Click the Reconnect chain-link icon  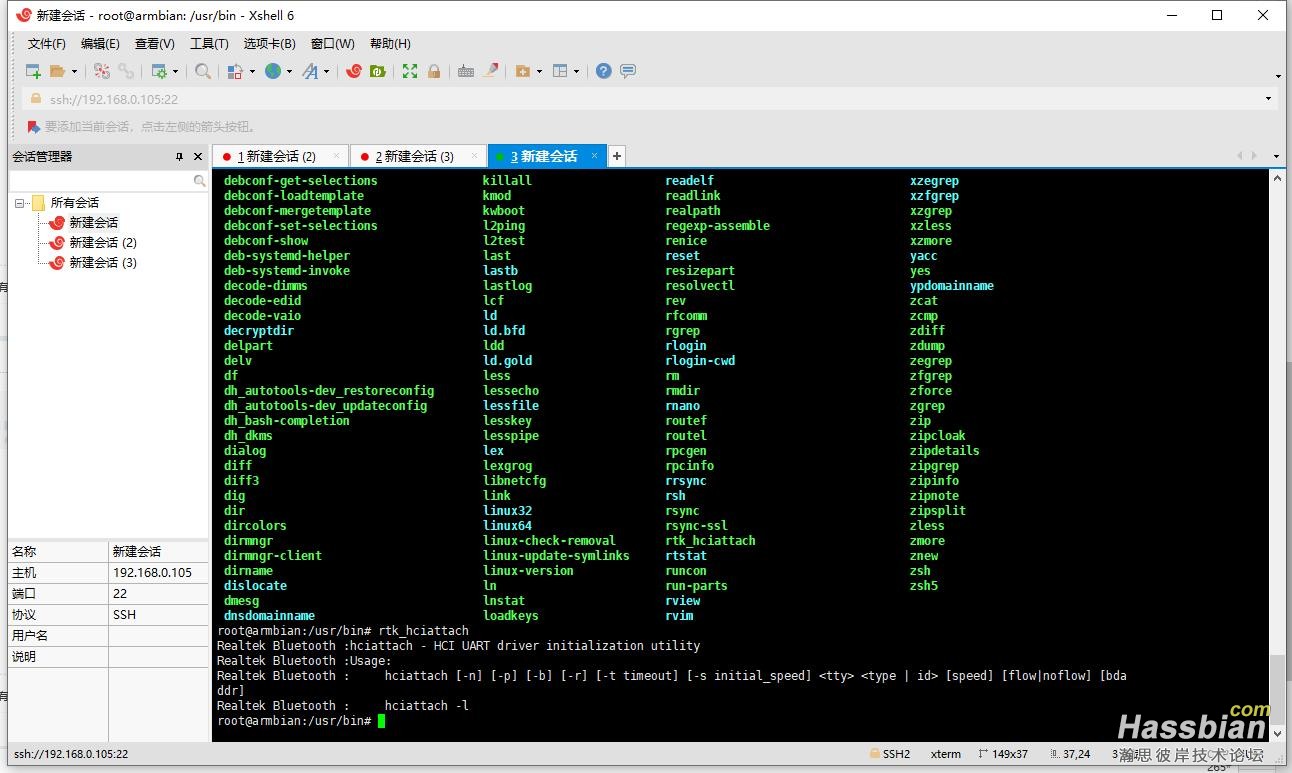[126, 71]
